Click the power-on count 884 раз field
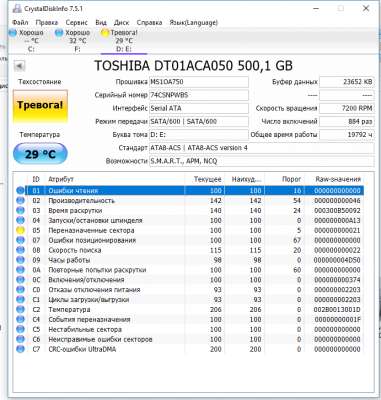381x400 pixels. click(x=347, y=122)
